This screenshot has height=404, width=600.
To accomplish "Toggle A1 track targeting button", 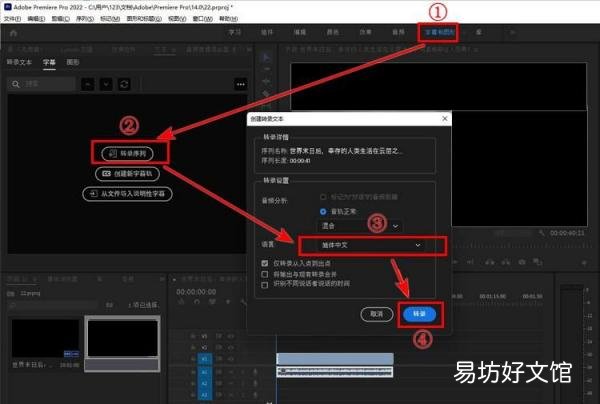I will pos(204,372).
